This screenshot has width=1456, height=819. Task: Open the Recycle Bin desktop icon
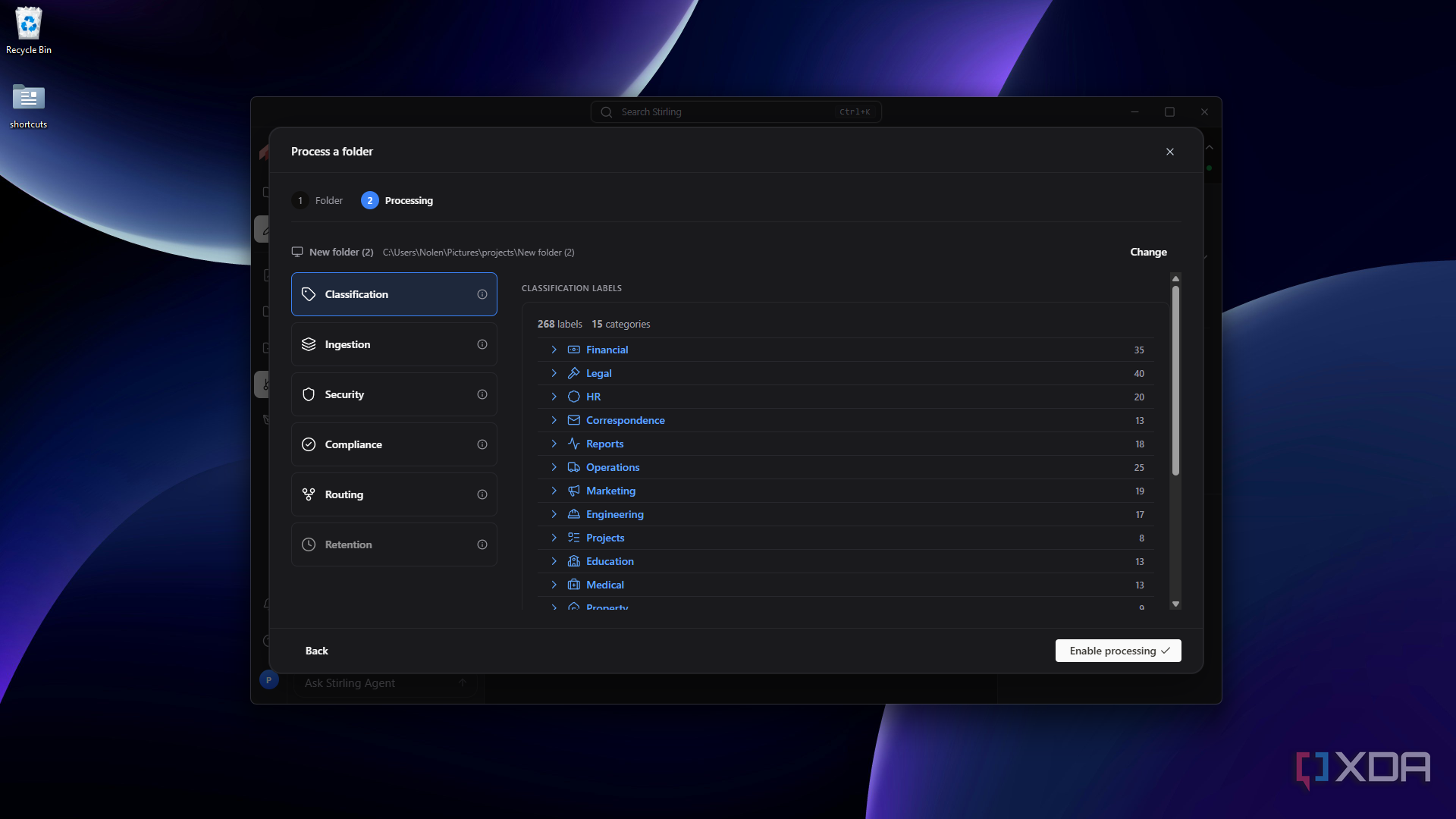tap(29, 30)
